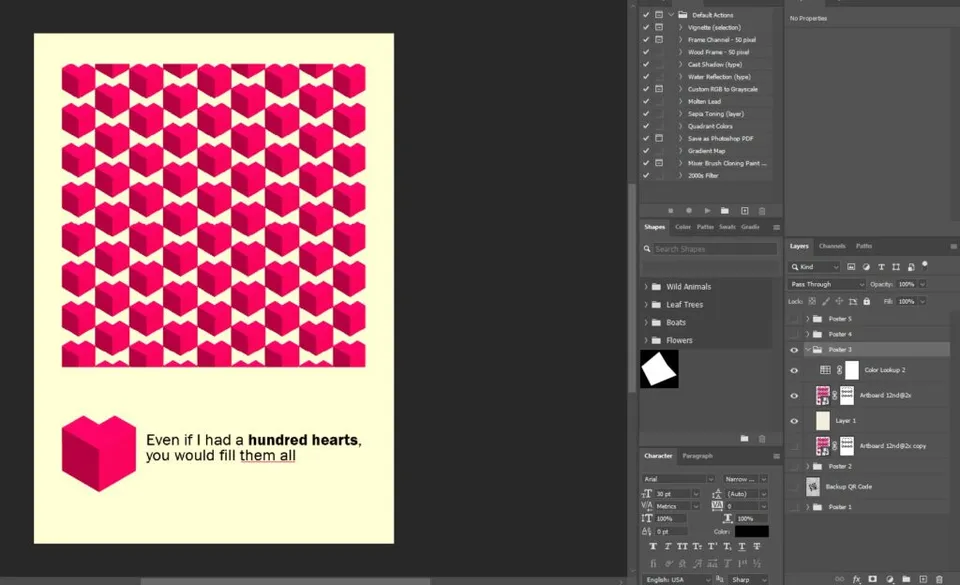Hide the Color Lookup 2 layer
This screenshot has width=960, height=585.
(x=794, y=371)
